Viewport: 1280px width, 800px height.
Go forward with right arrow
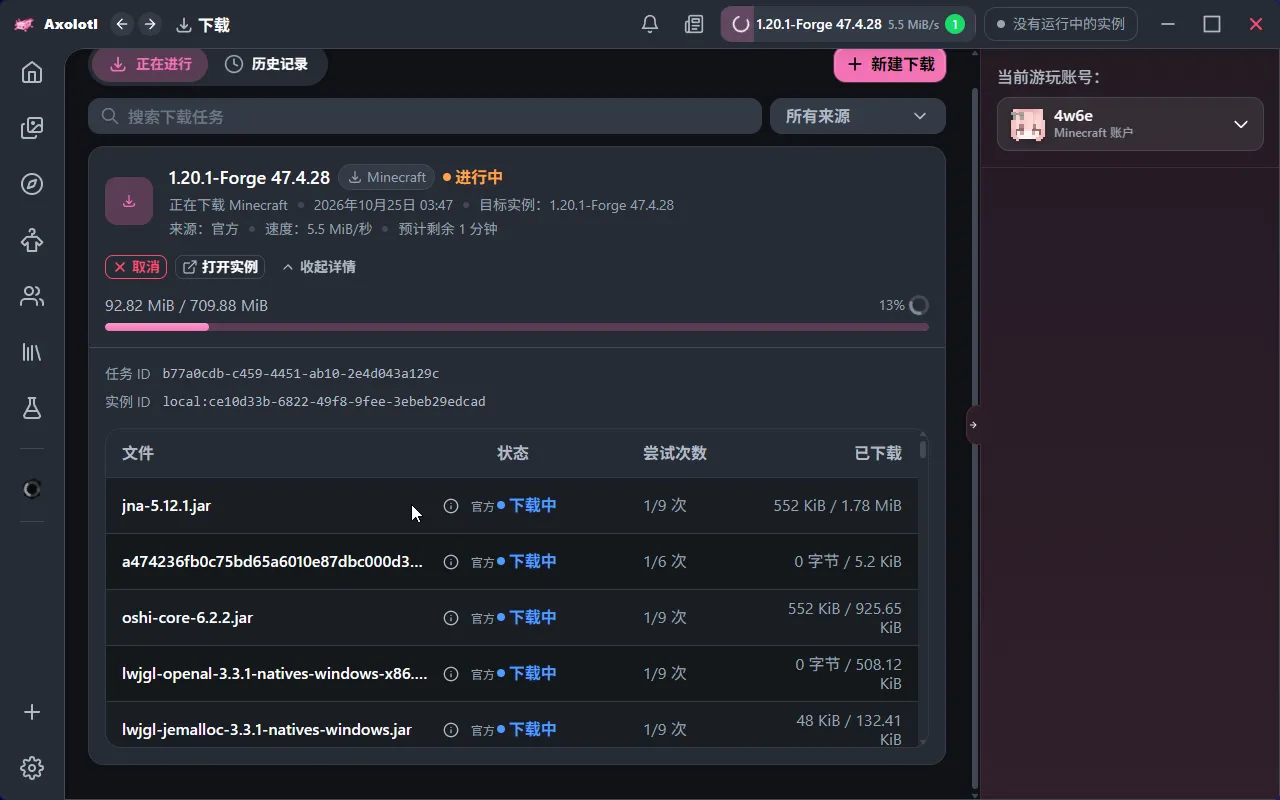(150, 24)
